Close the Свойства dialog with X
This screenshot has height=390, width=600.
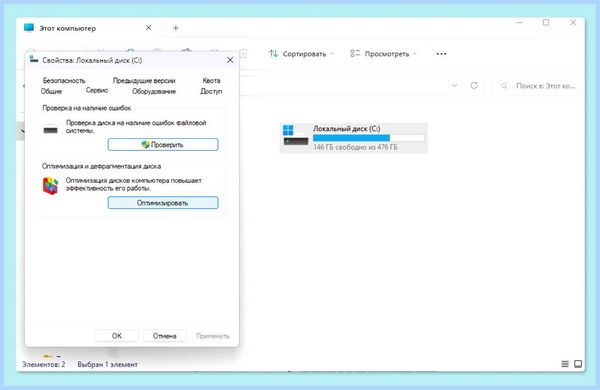pos(230,60)
